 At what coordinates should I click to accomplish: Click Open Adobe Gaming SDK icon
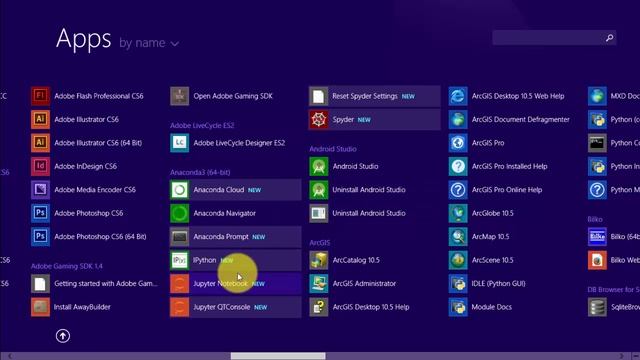(180, 96)
